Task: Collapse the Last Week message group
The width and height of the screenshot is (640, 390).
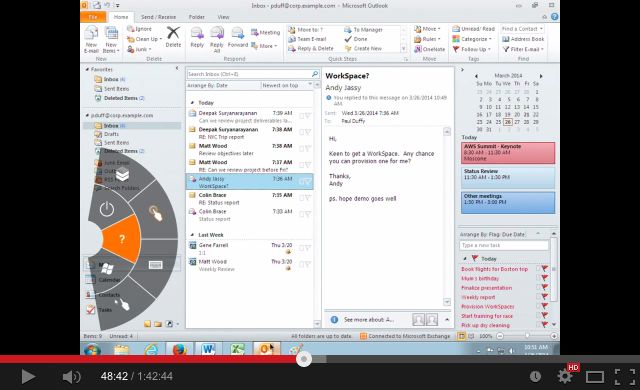Action: tap(192, 235)
